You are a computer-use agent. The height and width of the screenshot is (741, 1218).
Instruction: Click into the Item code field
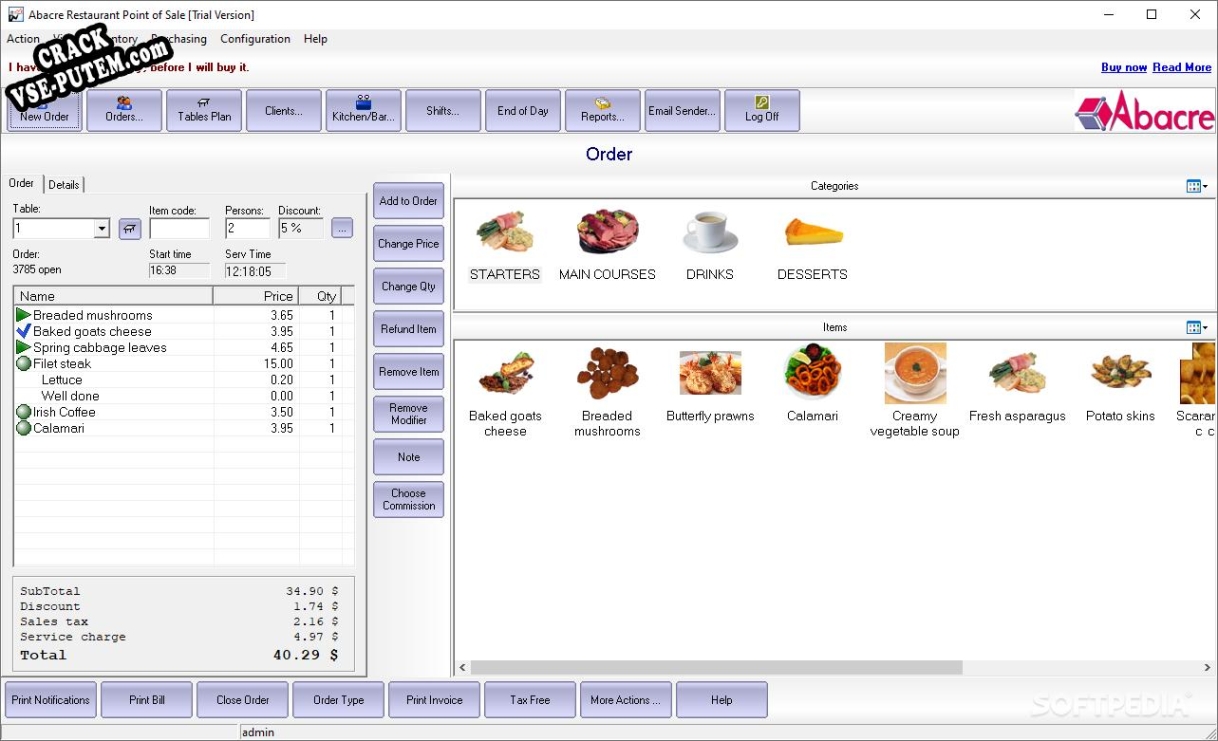click(x=179, y=229)
